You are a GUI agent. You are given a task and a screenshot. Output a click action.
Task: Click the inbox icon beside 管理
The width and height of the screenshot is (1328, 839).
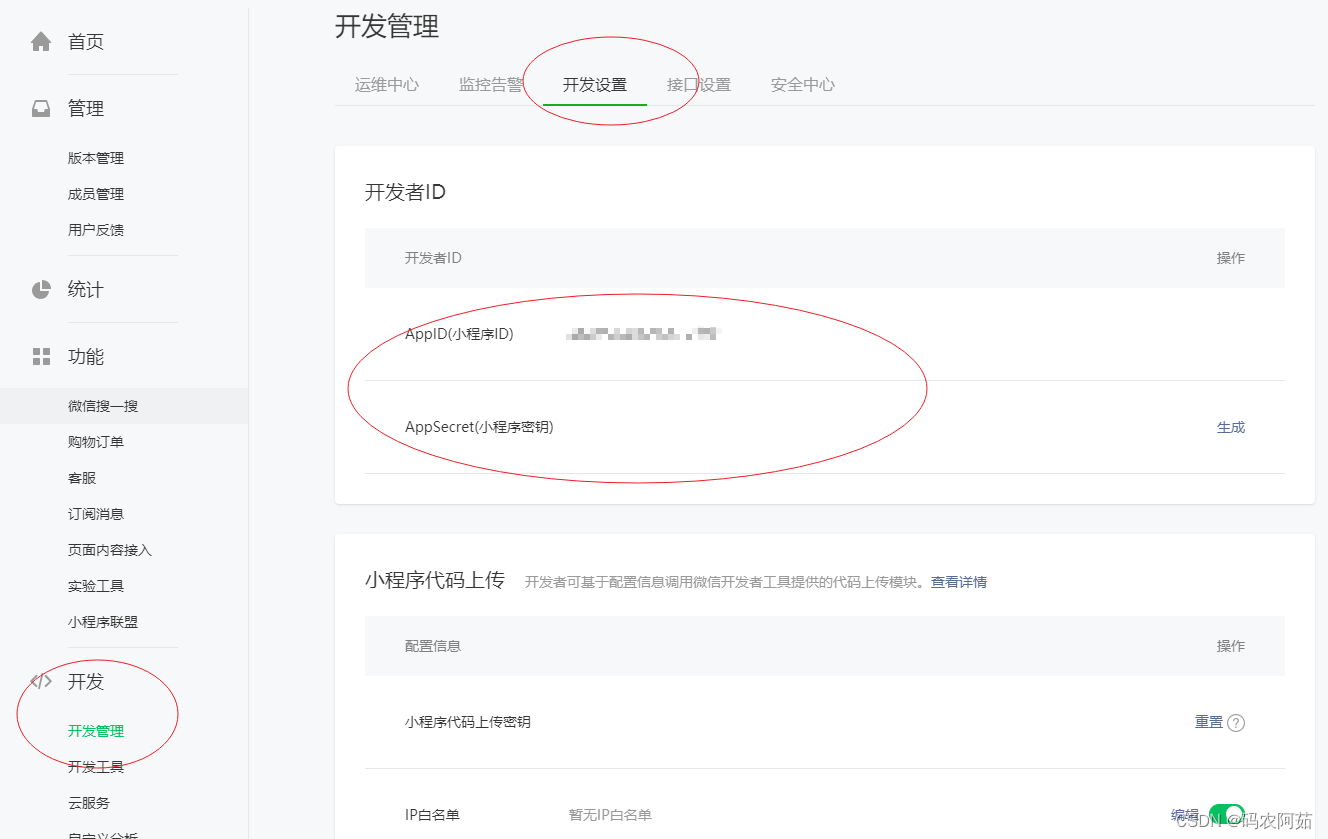41,108
